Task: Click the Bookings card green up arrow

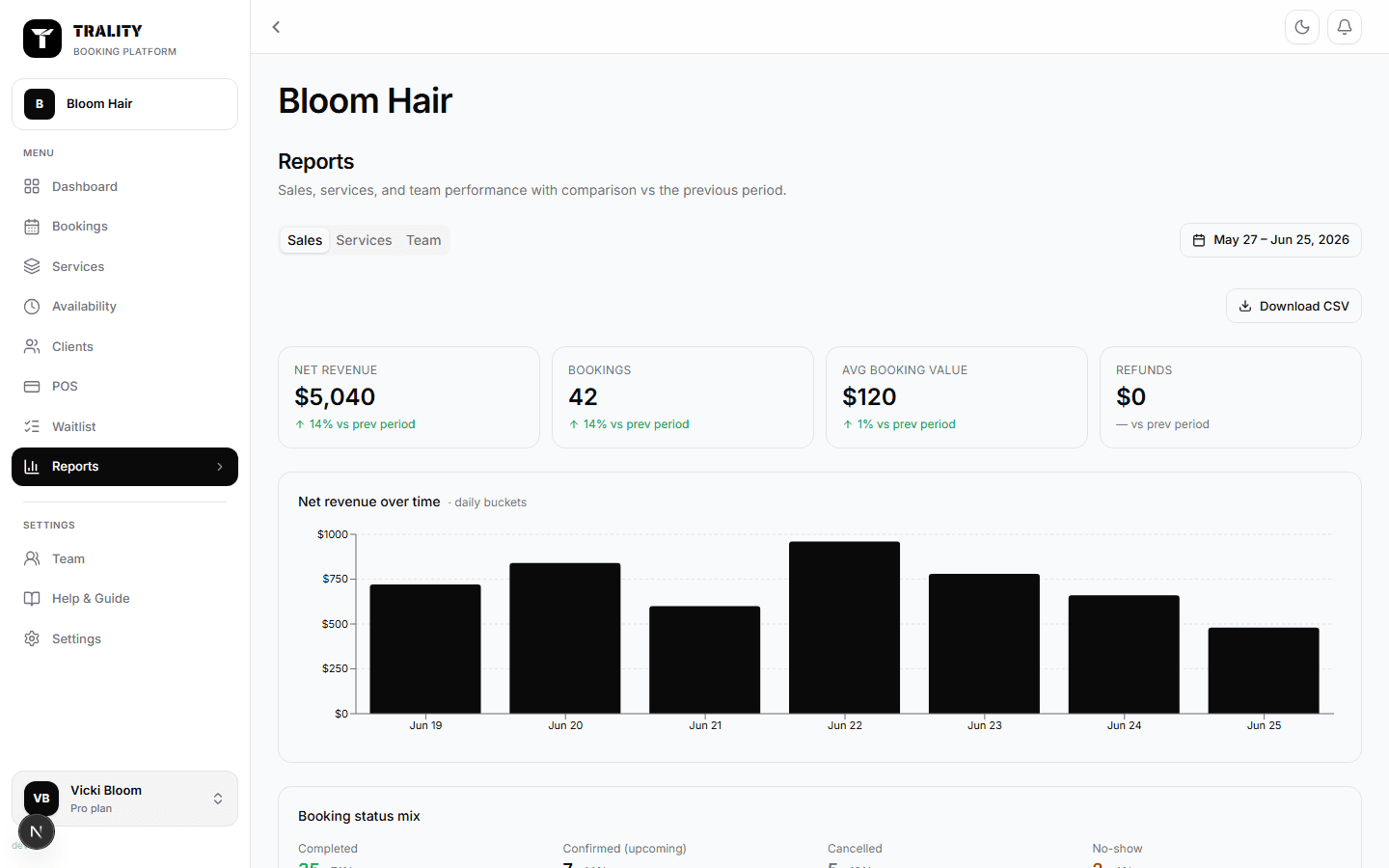Action: (x=574, y=424)
